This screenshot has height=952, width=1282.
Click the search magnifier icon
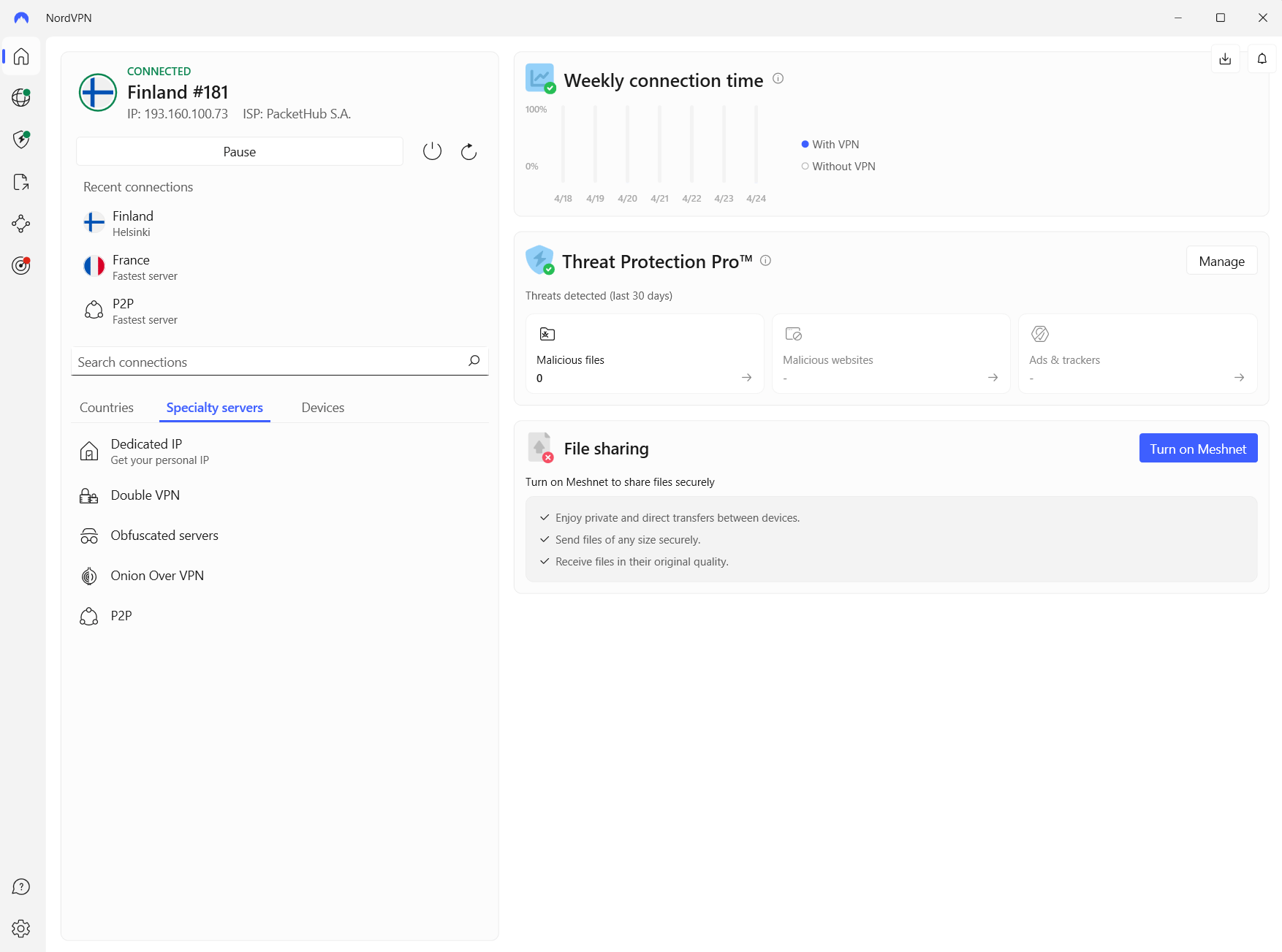[x=474, y=361]
